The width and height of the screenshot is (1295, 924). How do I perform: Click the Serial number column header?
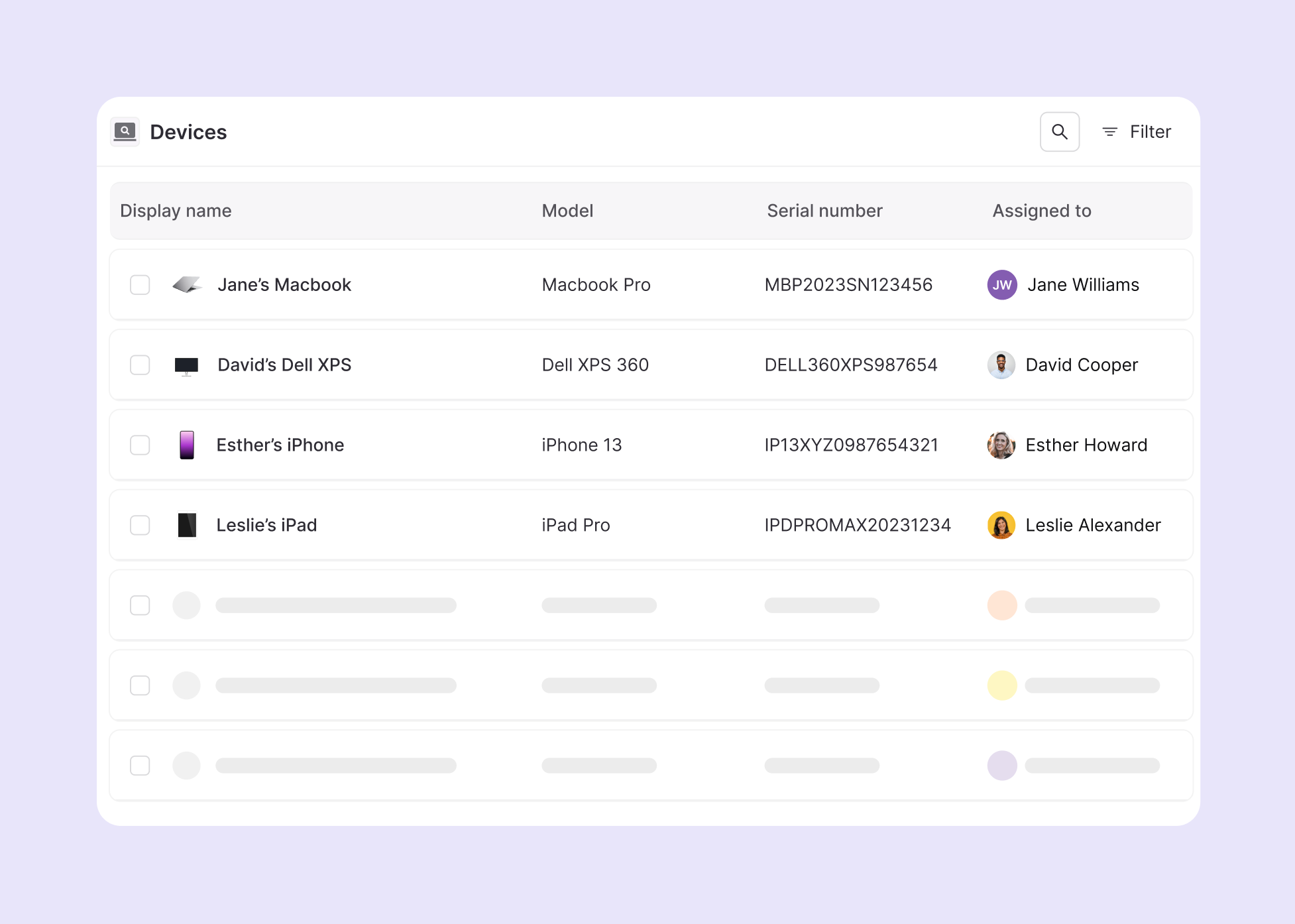(x=824, y=210)
